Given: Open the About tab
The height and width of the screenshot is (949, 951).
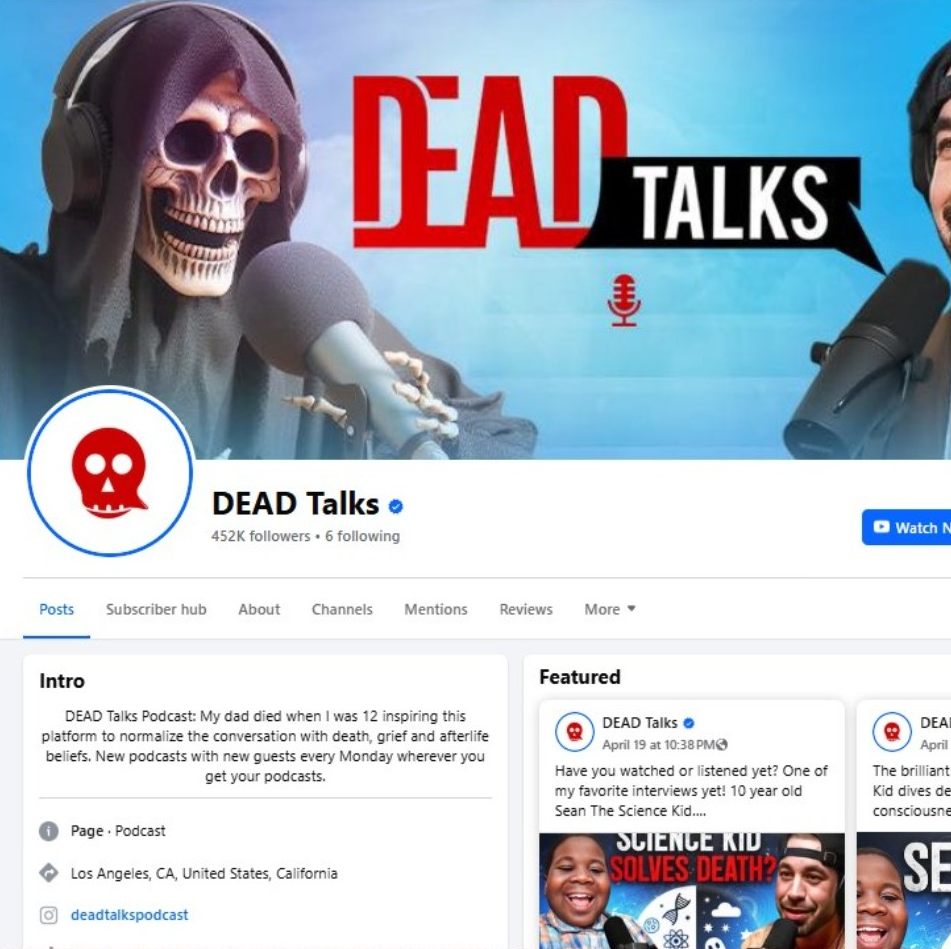Looking at the screenshot, I should (259, 609).
